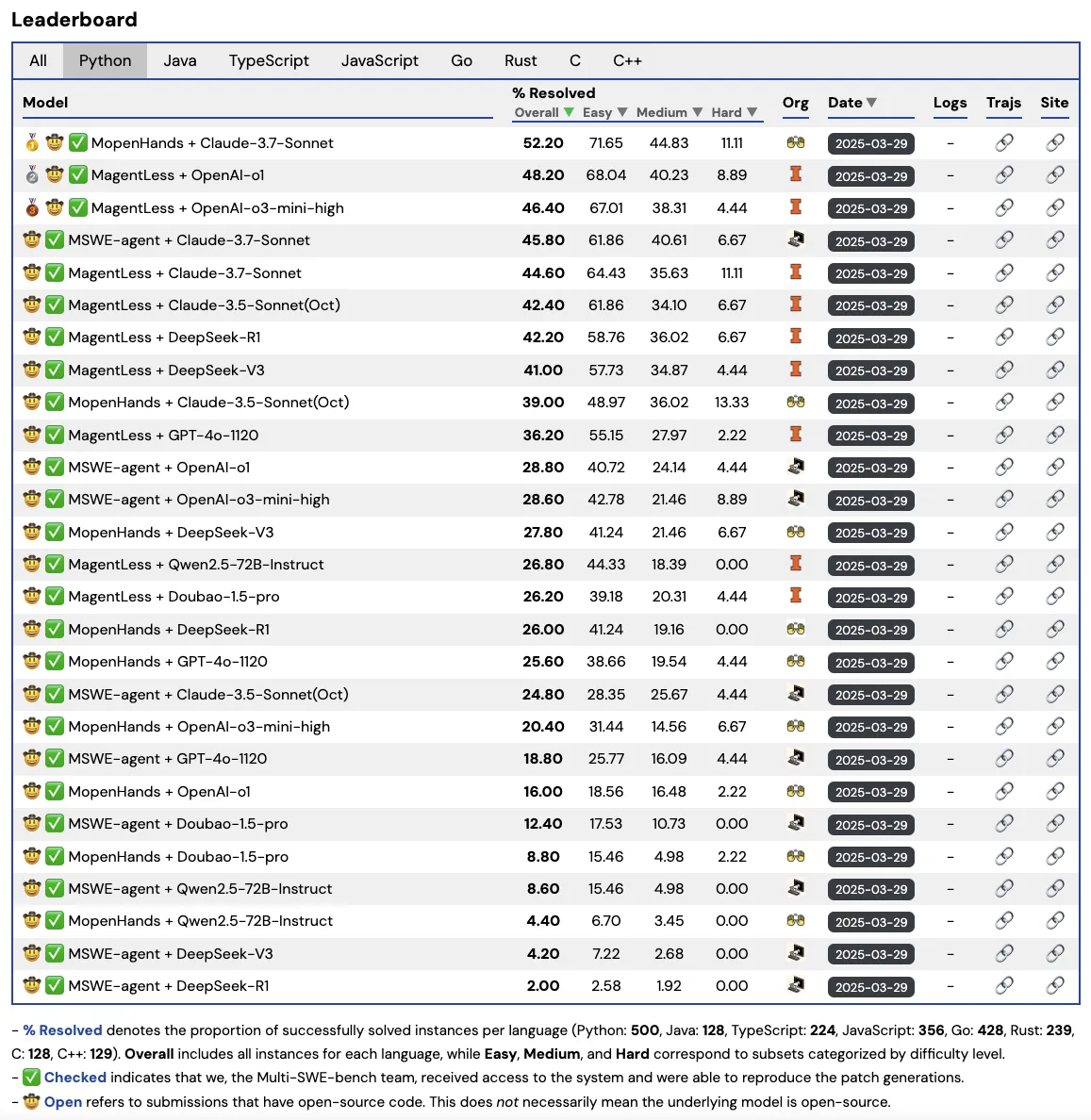Click the laptop Org icon for MSWE-agent + OpenAI-o1
The height and width of the screenshot is (1120, 1091).
coord(796,467)
